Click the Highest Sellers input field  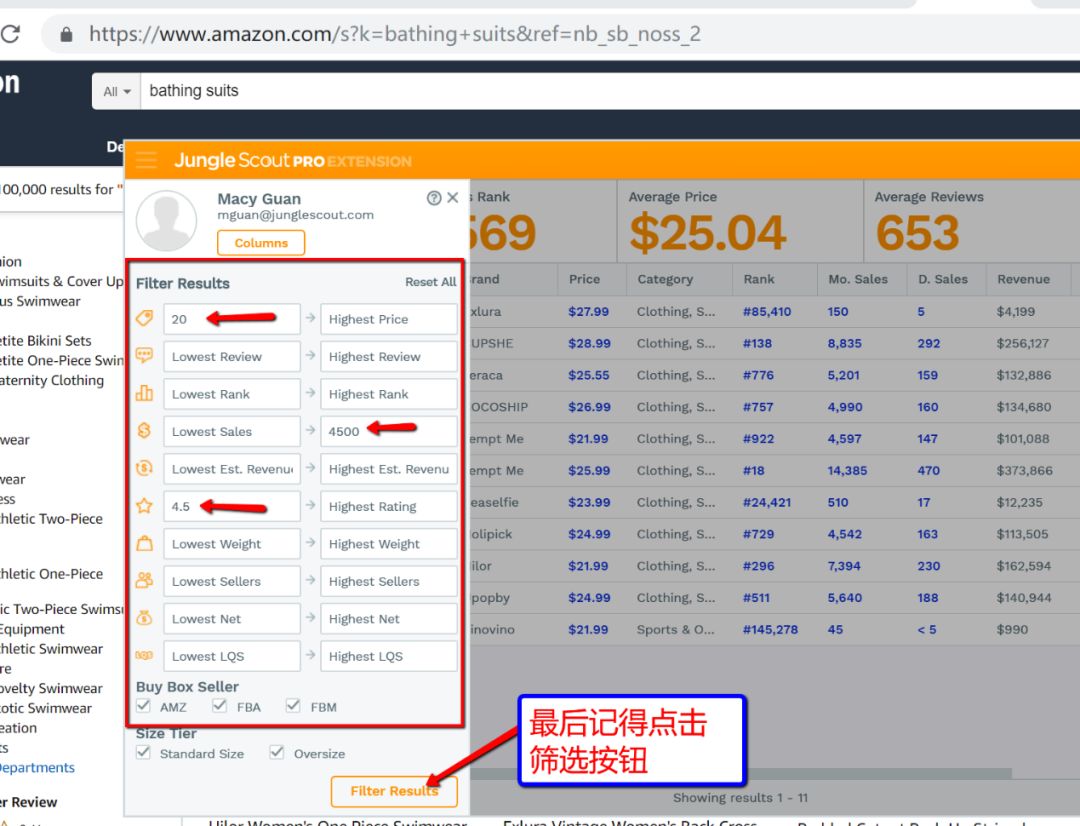pos(388,581)
